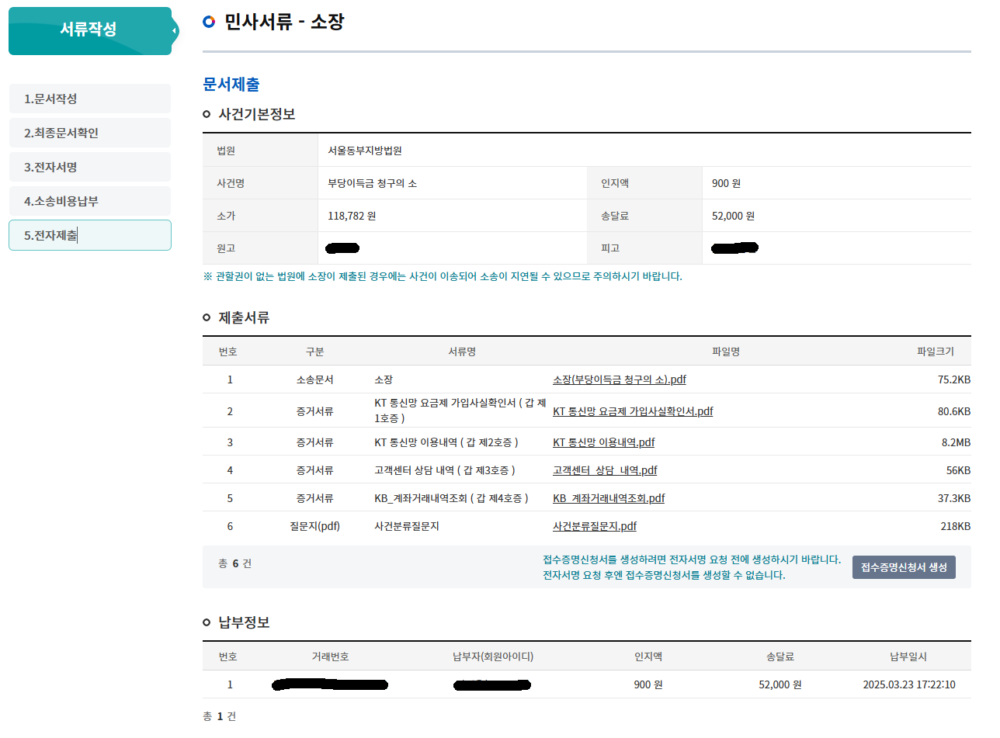
Task: Click the 서류작성 banner in the sidebar
Action: point(90,30)
